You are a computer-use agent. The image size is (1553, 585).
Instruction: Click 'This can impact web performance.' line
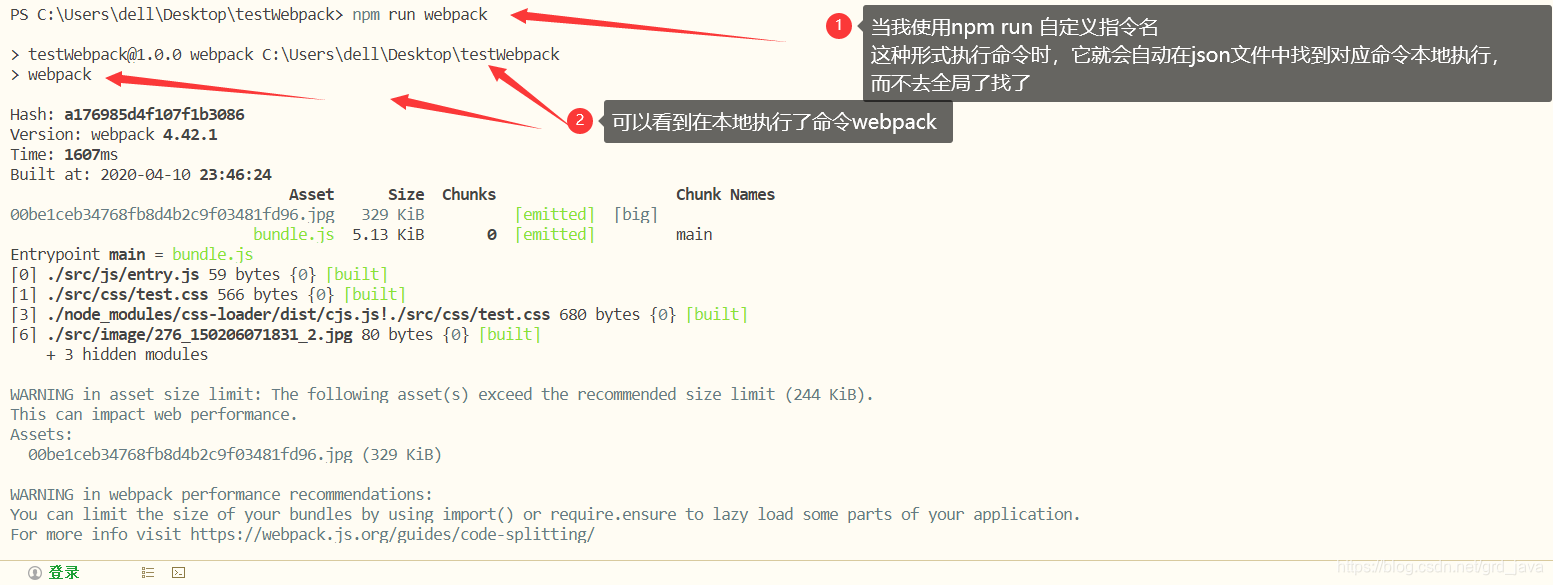154,414
